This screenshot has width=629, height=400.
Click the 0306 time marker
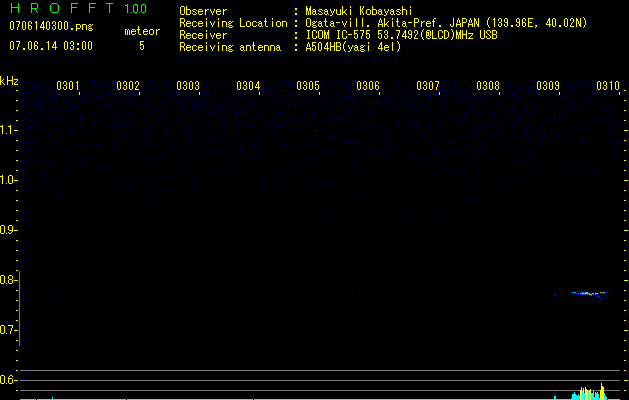click(368, 86)
